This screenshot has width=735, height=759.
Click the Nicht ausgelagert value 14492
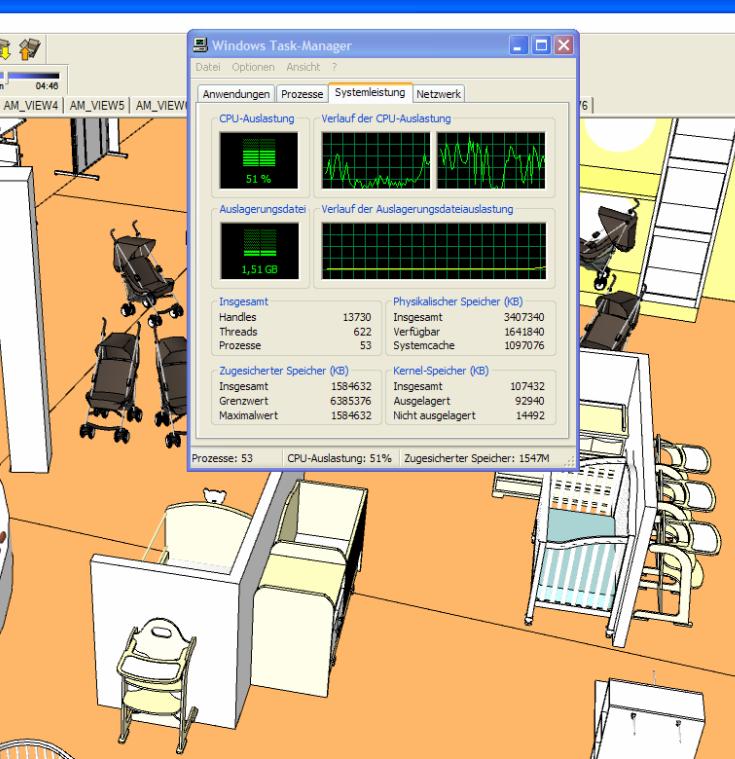pos(530,415)
